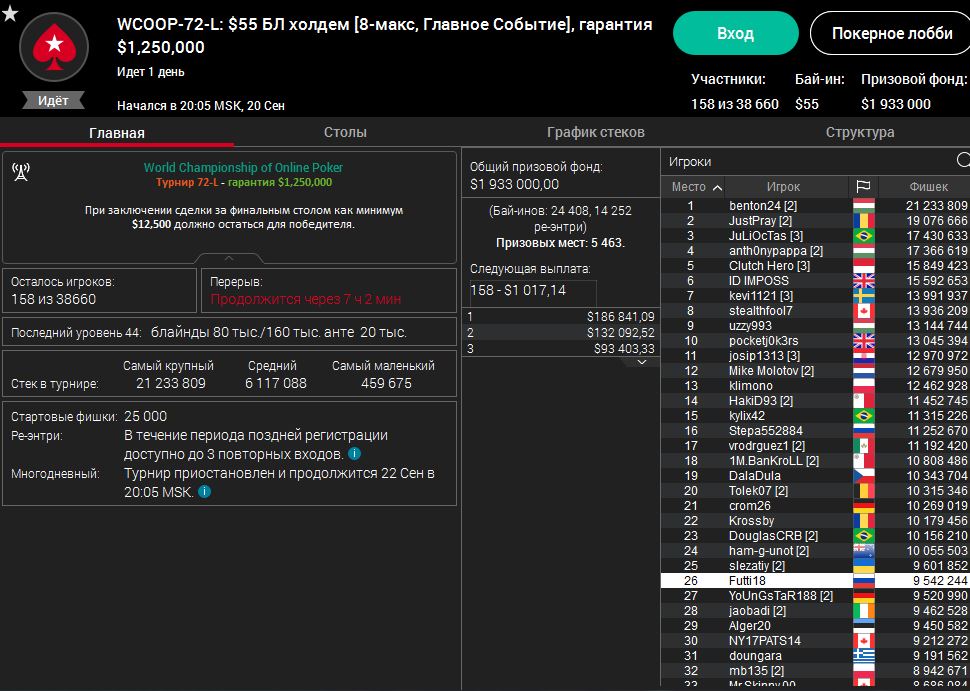Select player row Mike Molotov [2]
970x691 pixels.
(x=815, y=371)
